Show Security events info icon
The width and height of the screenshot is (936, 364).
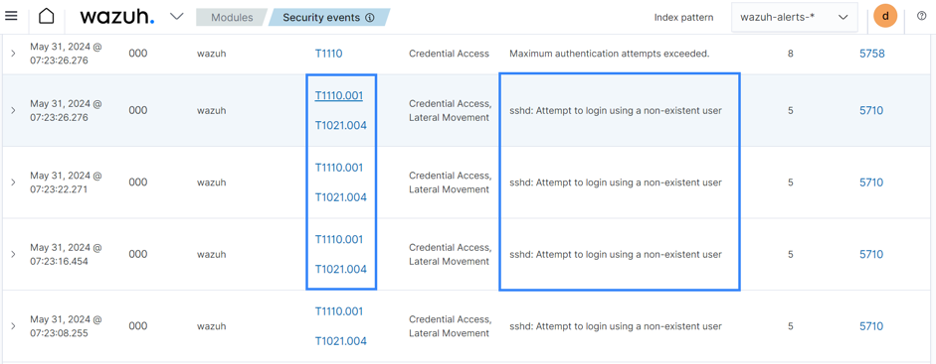(370, 18)
